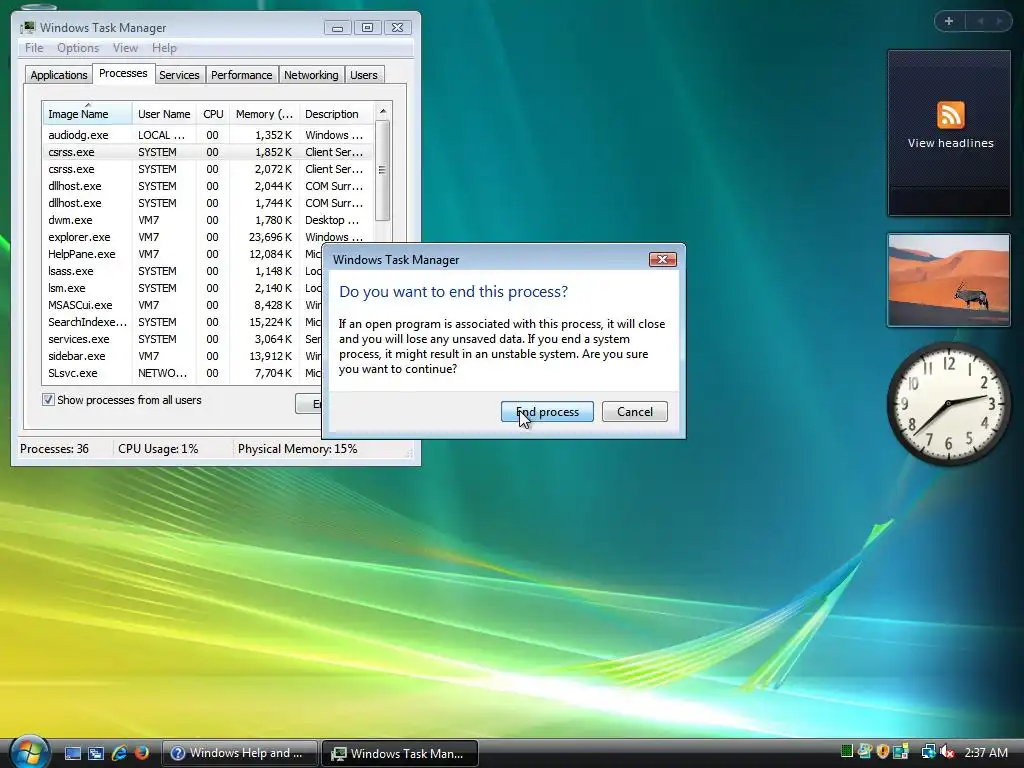
Task: Sort by User Name column header
Action: tap(165, 114)
